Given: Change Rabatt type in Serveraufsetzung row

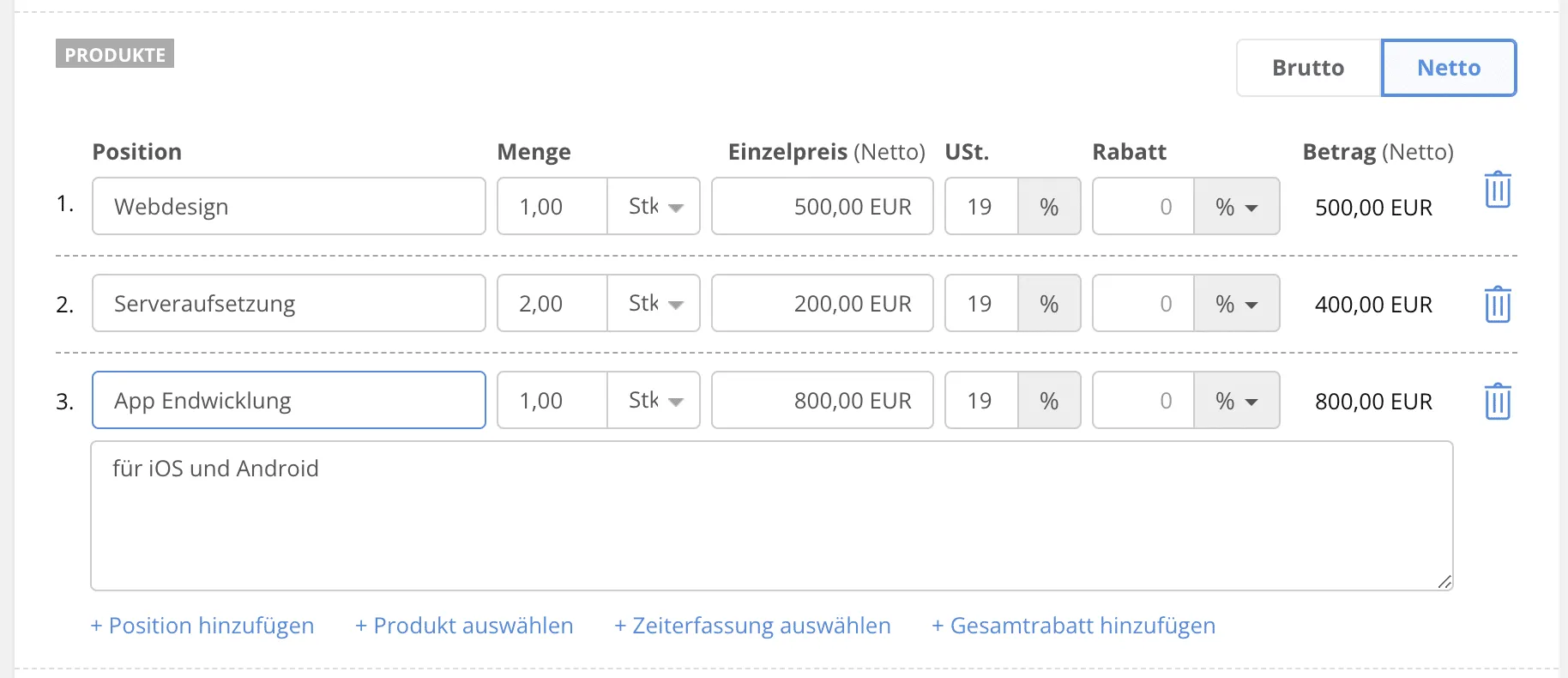Looking at the screenshot, I should pos(1236,304).
